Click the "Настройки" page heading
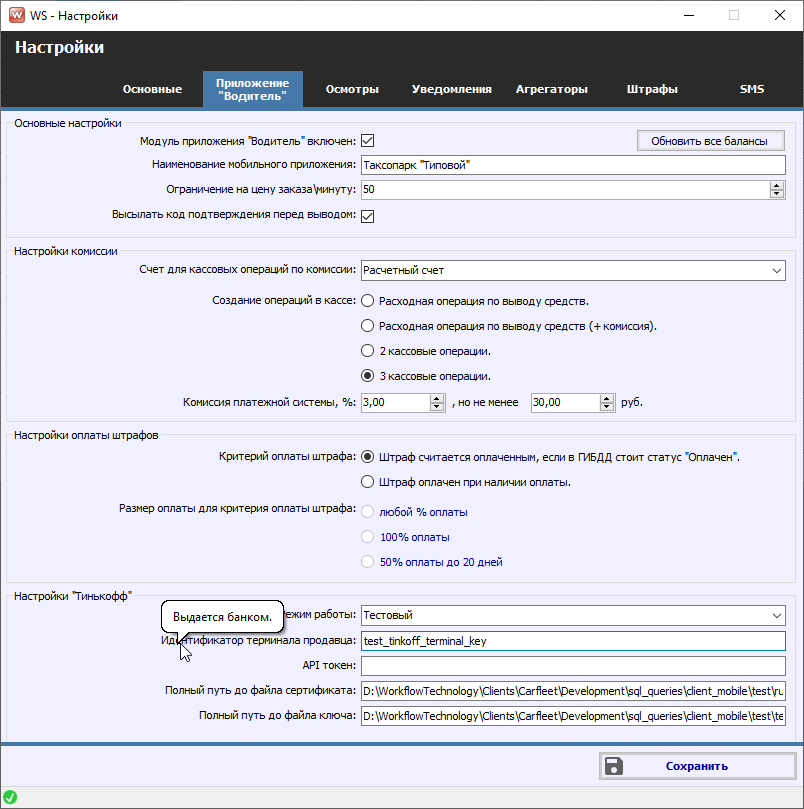This screenshot has width=804, height=809. [59, 47]
